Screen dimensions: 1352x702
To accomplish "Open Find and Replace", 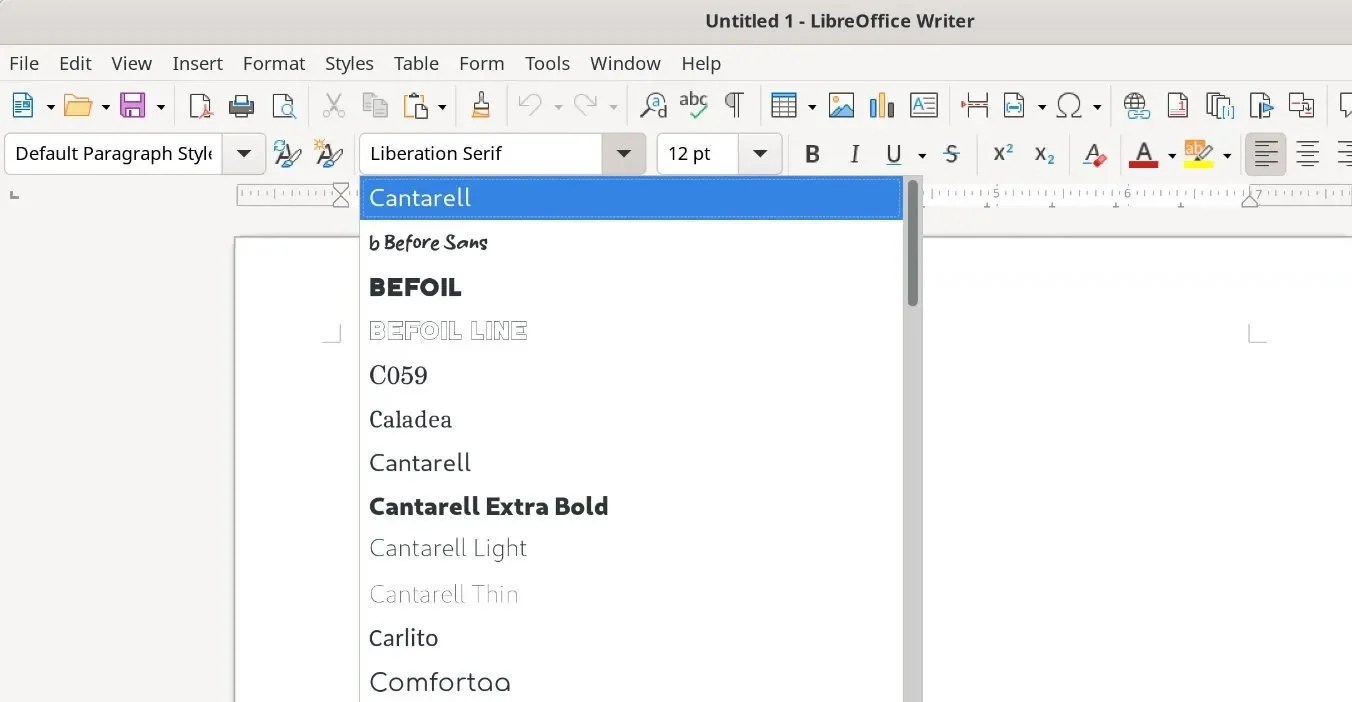I will click(653, 105).
